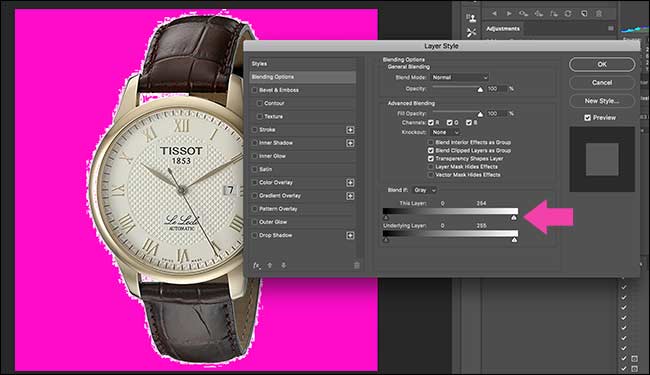Viewport: 650px width, 375px height.
Task: Open the Blend If Gray dropdown
Action: [424, 190]
